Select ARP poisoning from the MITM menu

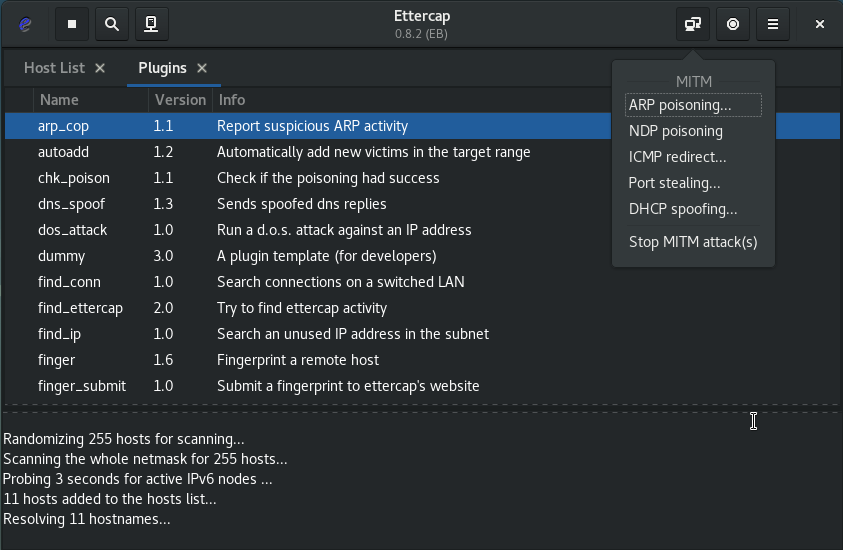tap(680, 105)
